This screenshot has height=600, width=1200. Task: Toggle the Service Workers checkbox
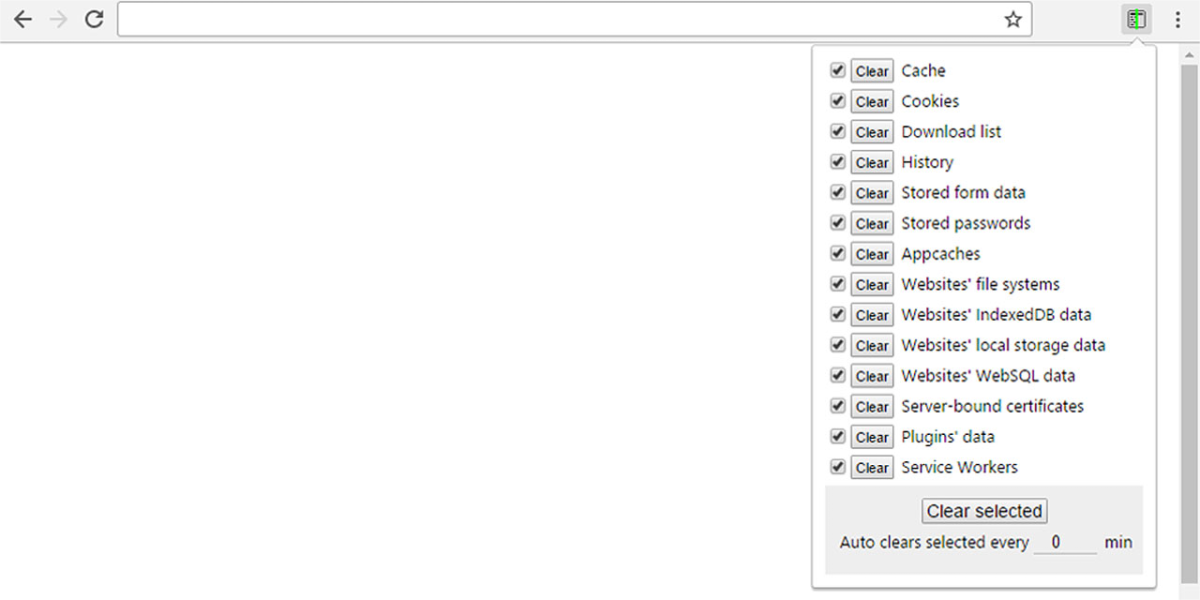[x=838, y=467]
